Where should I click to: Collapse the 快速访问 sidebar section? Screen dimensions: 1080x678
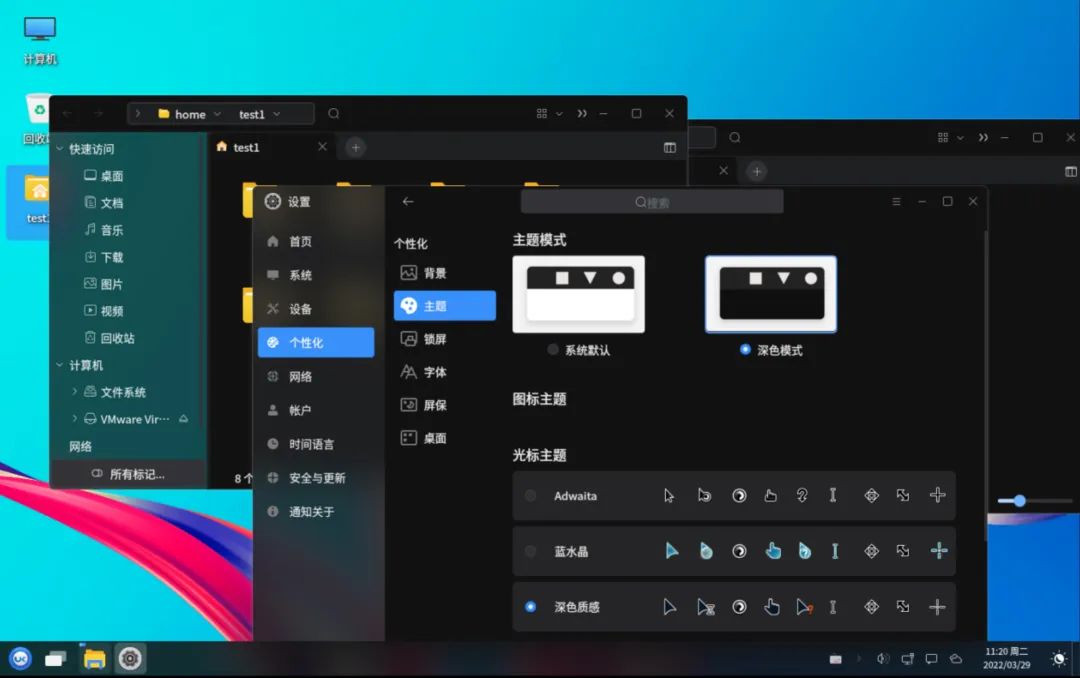click(60, 149)
